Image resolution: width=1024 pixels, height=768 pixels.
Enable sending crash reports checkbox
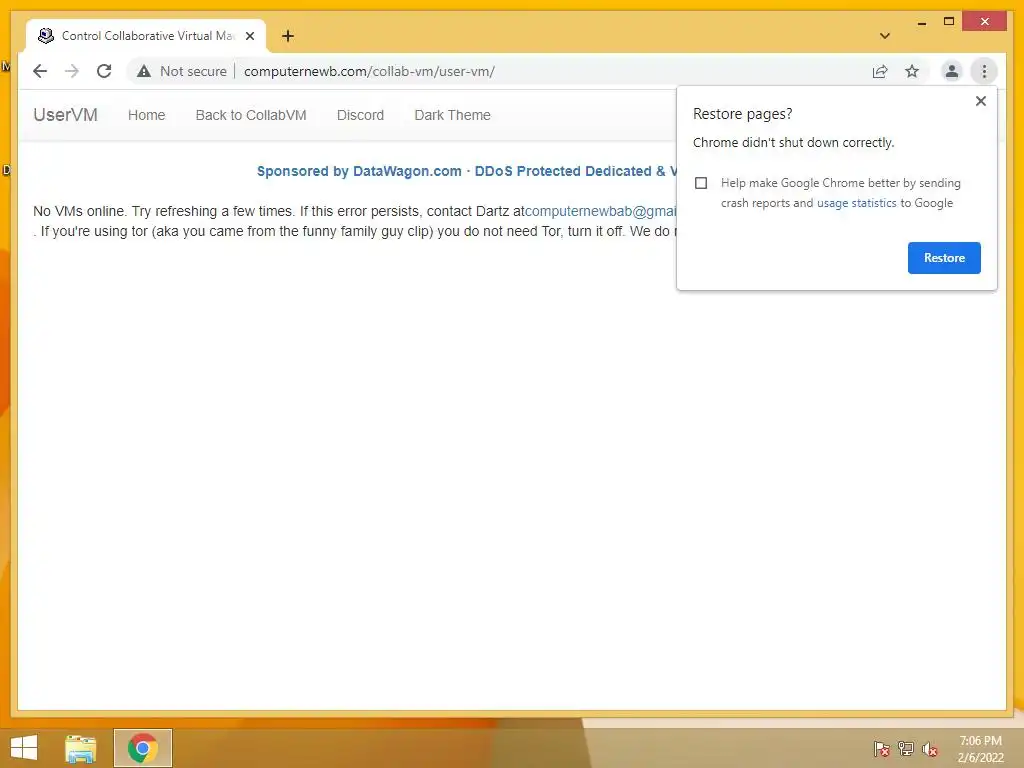coord(701,183)
